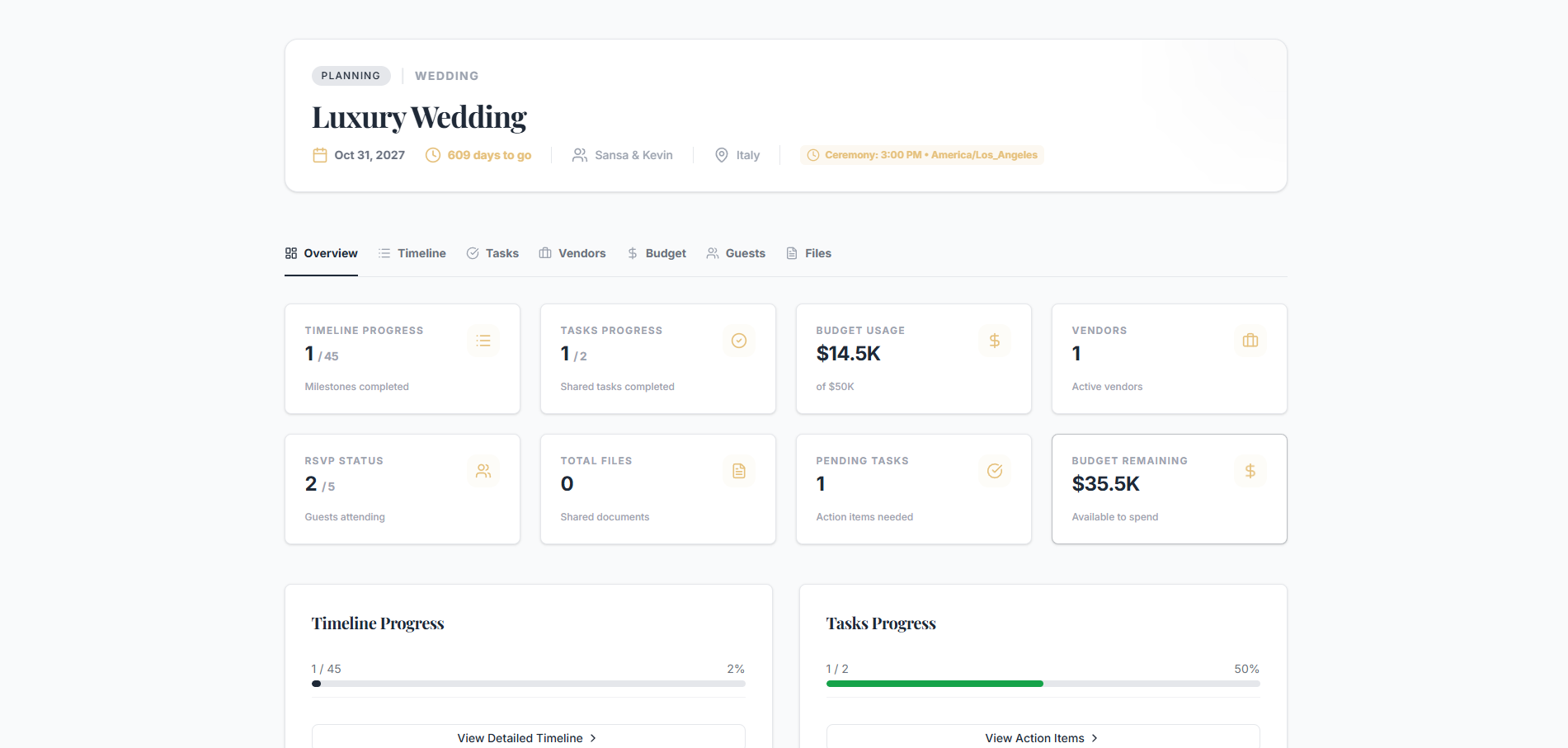
Task: Switch to the Vendors tab
Action: pyautogui.click(x=572, y=253)
